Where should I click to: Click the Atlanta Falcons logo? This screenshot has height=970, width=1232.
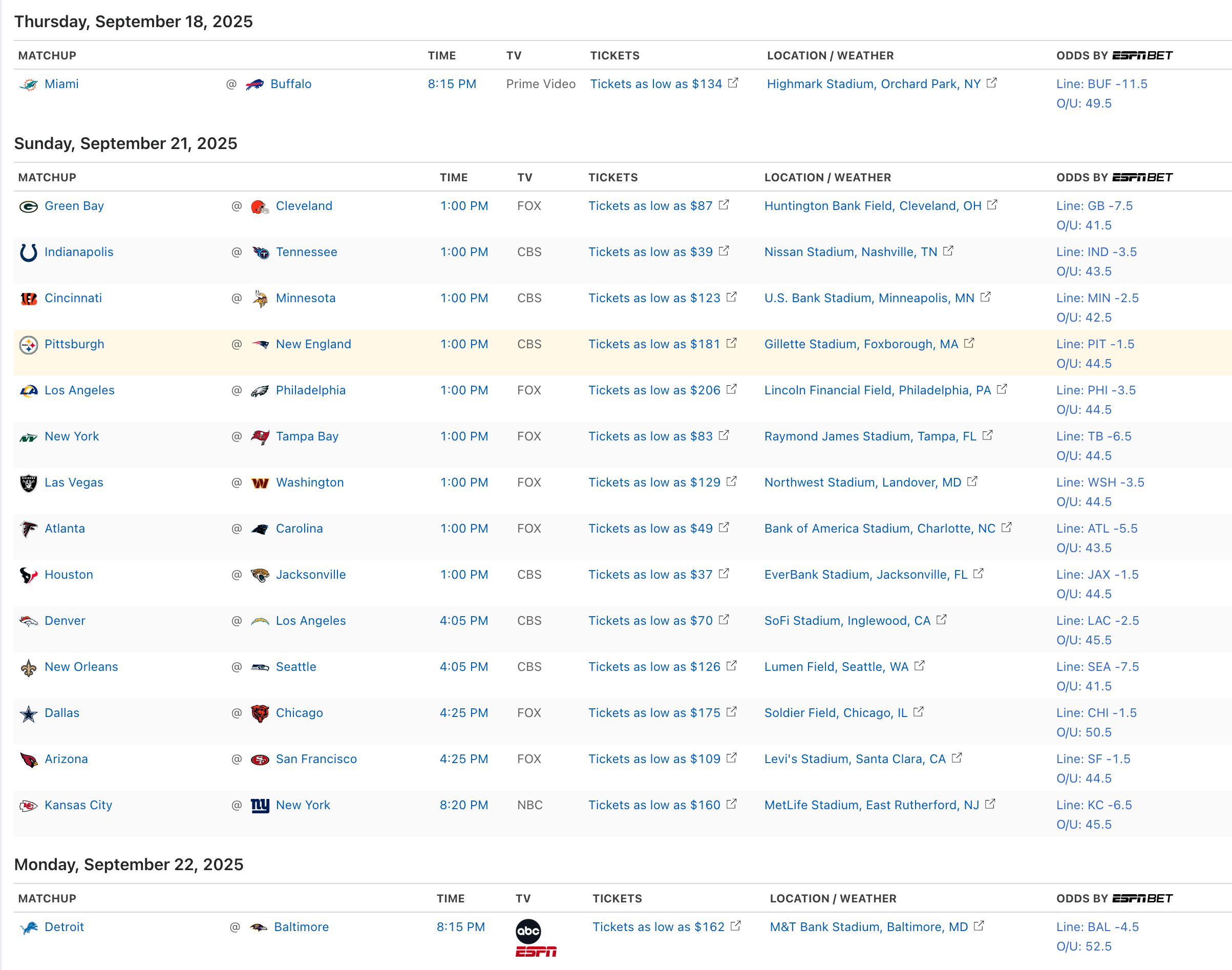point(28,529)
